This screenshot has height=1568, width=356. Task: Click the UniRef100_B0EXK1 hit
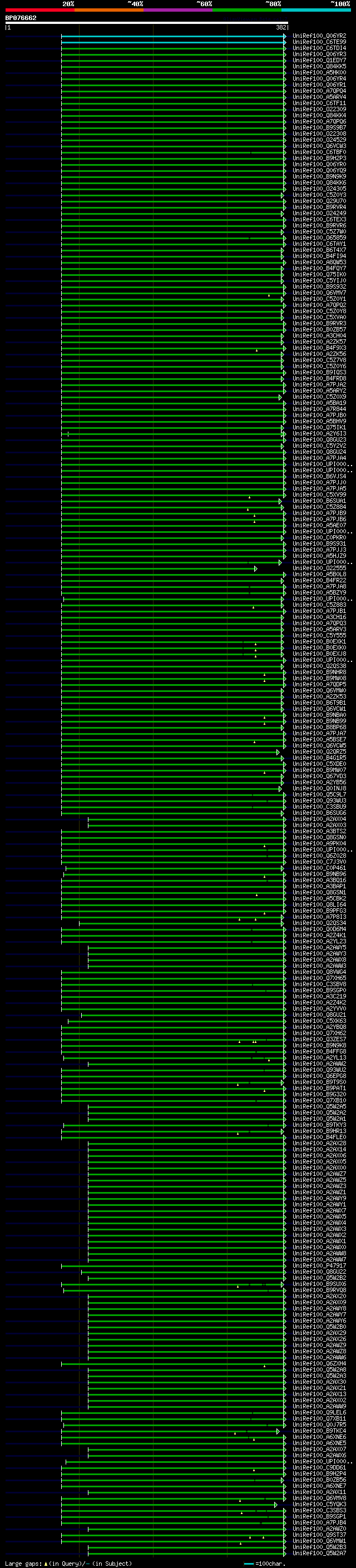click(x=319, y=641)
